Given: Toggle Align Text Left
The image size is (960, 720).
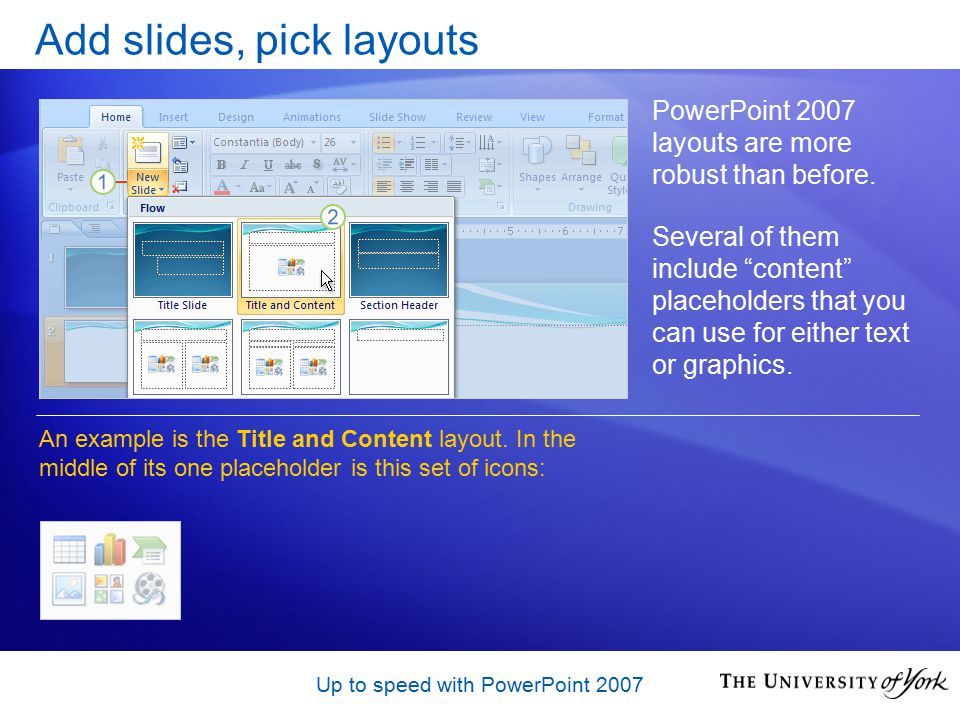Looking at the screenshot, I should 384,187.
